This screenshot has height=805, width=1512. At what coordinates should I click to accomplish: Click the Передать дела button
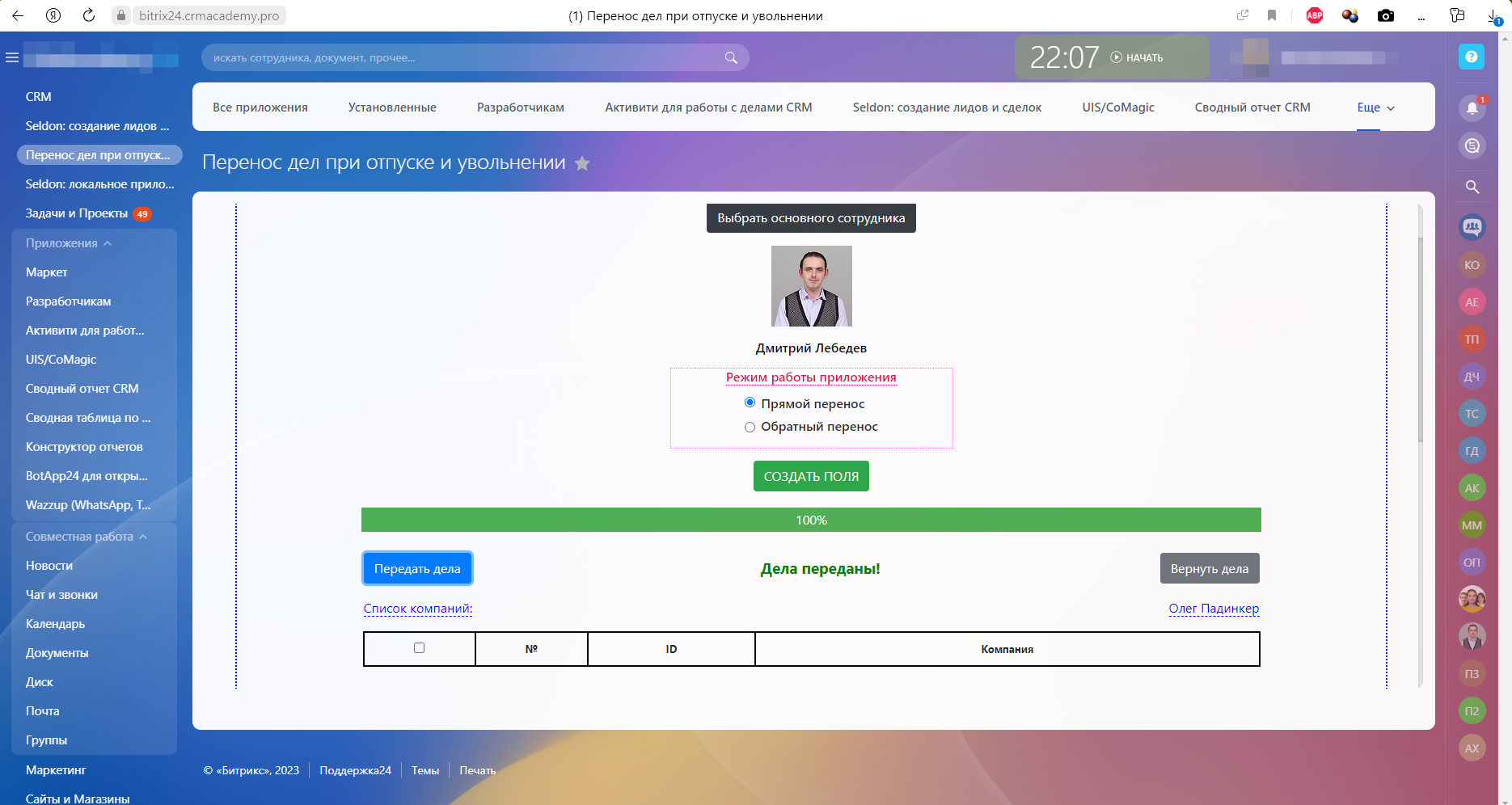click(417, 568)
